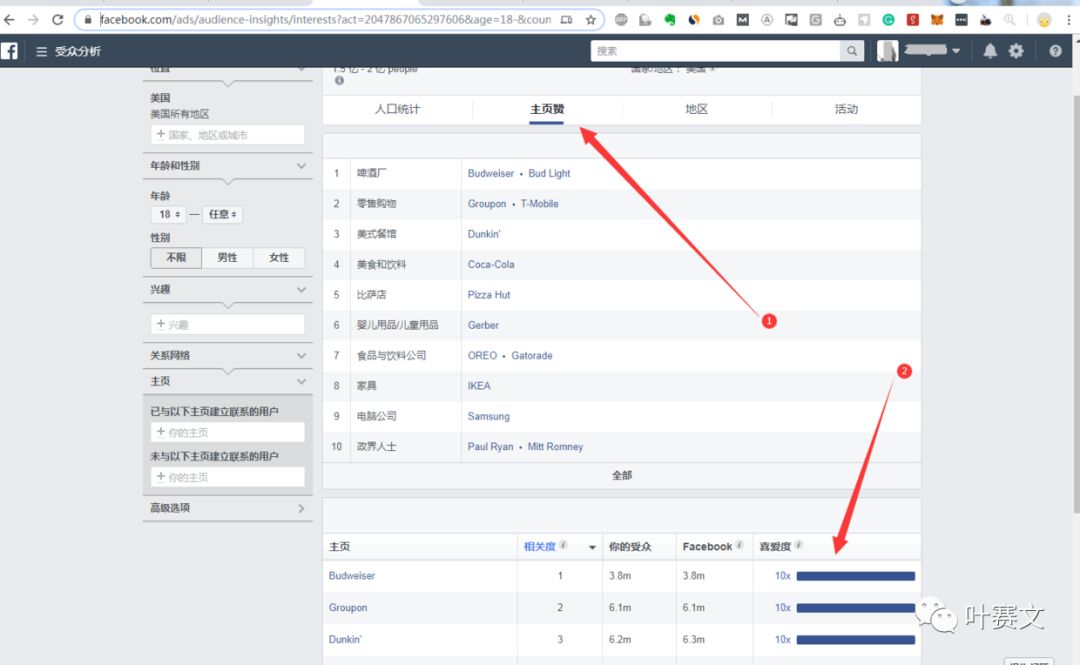Click the browser forward arrow

click(x=33, y=20)
